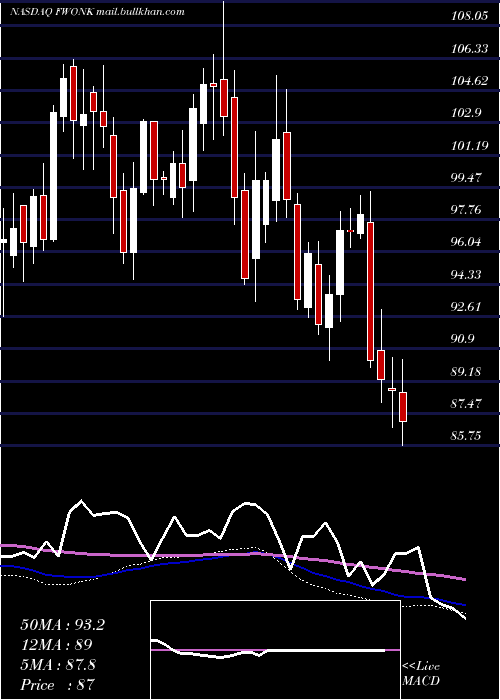Click the 85.75 price axis label
Image resolution: width=500 pixels, height=700 pixels.
point(467,435)
